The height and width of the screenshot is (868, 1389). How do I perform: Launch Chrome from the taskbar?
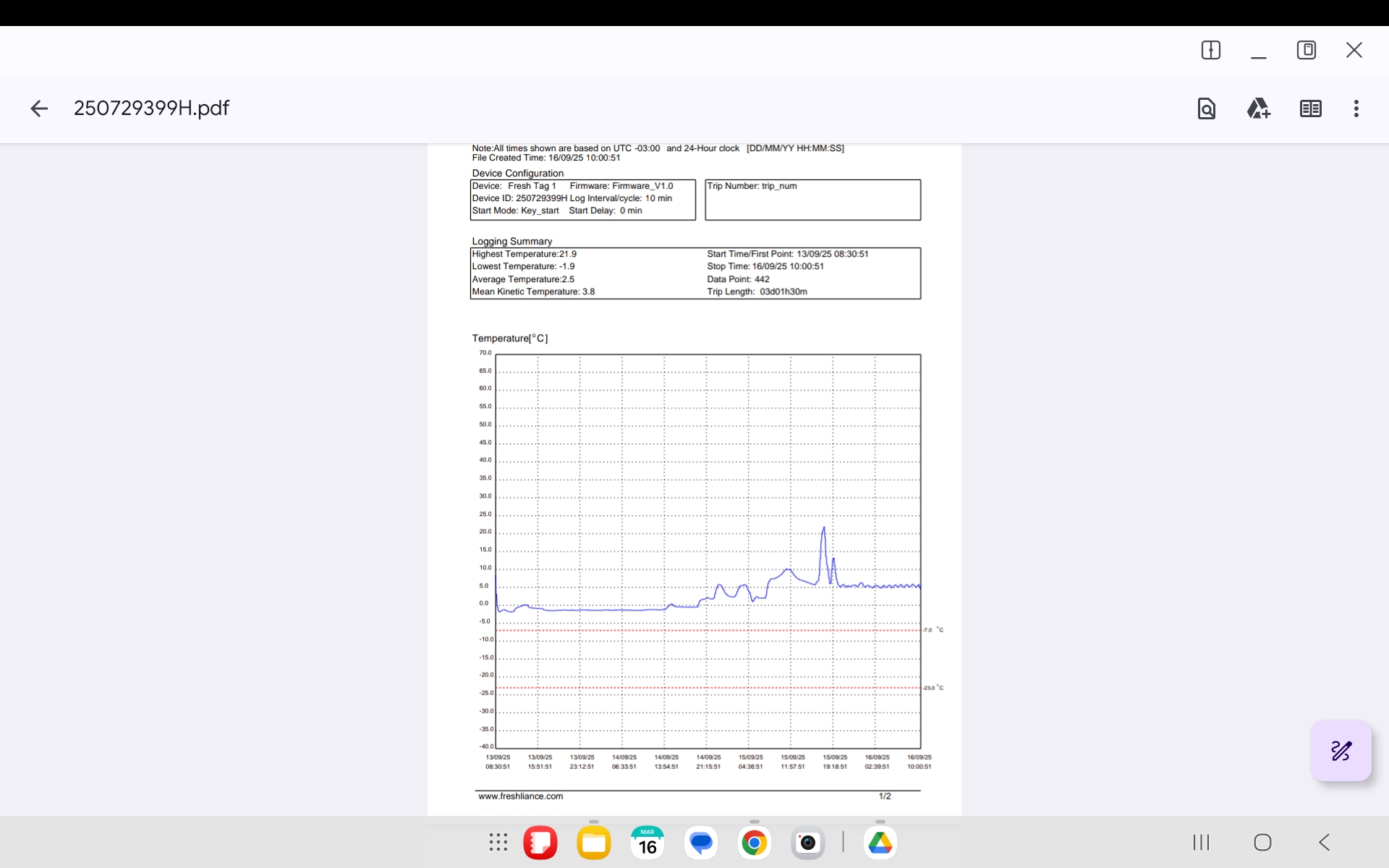pos(754,842)
